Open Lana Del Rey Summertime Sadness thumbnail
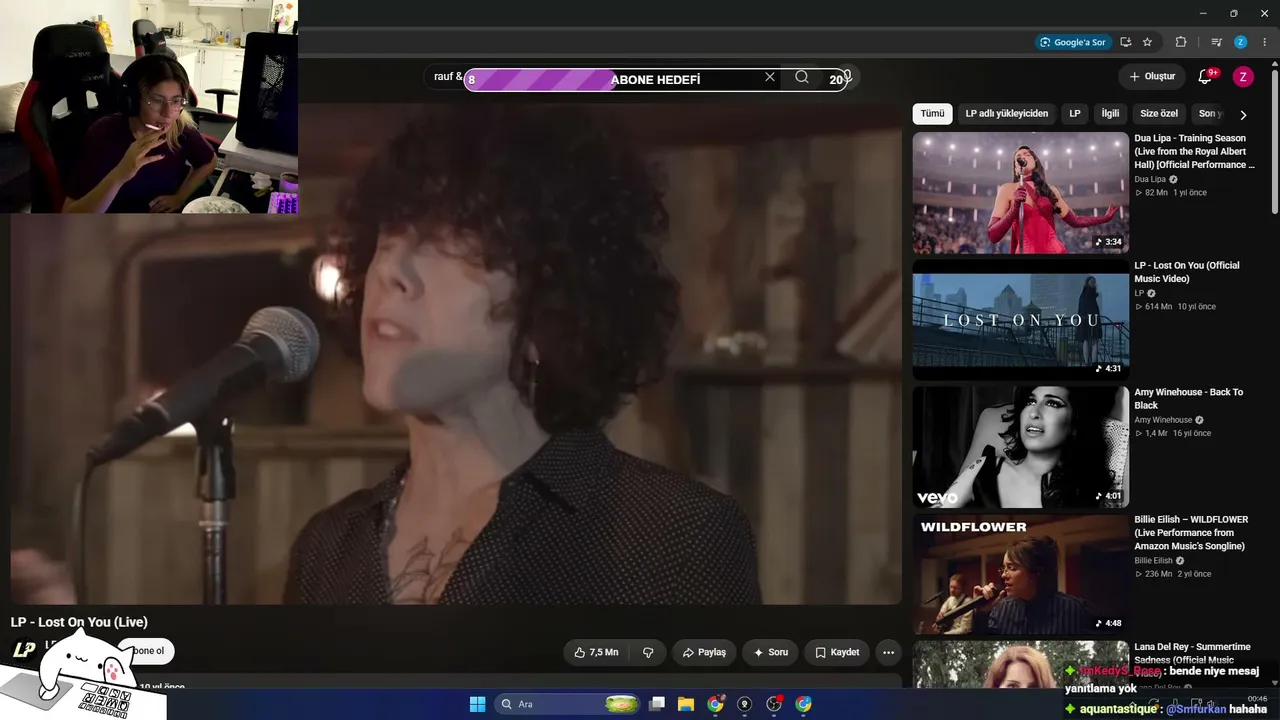Screen dimensions: 1280x720 [1021, 664]
